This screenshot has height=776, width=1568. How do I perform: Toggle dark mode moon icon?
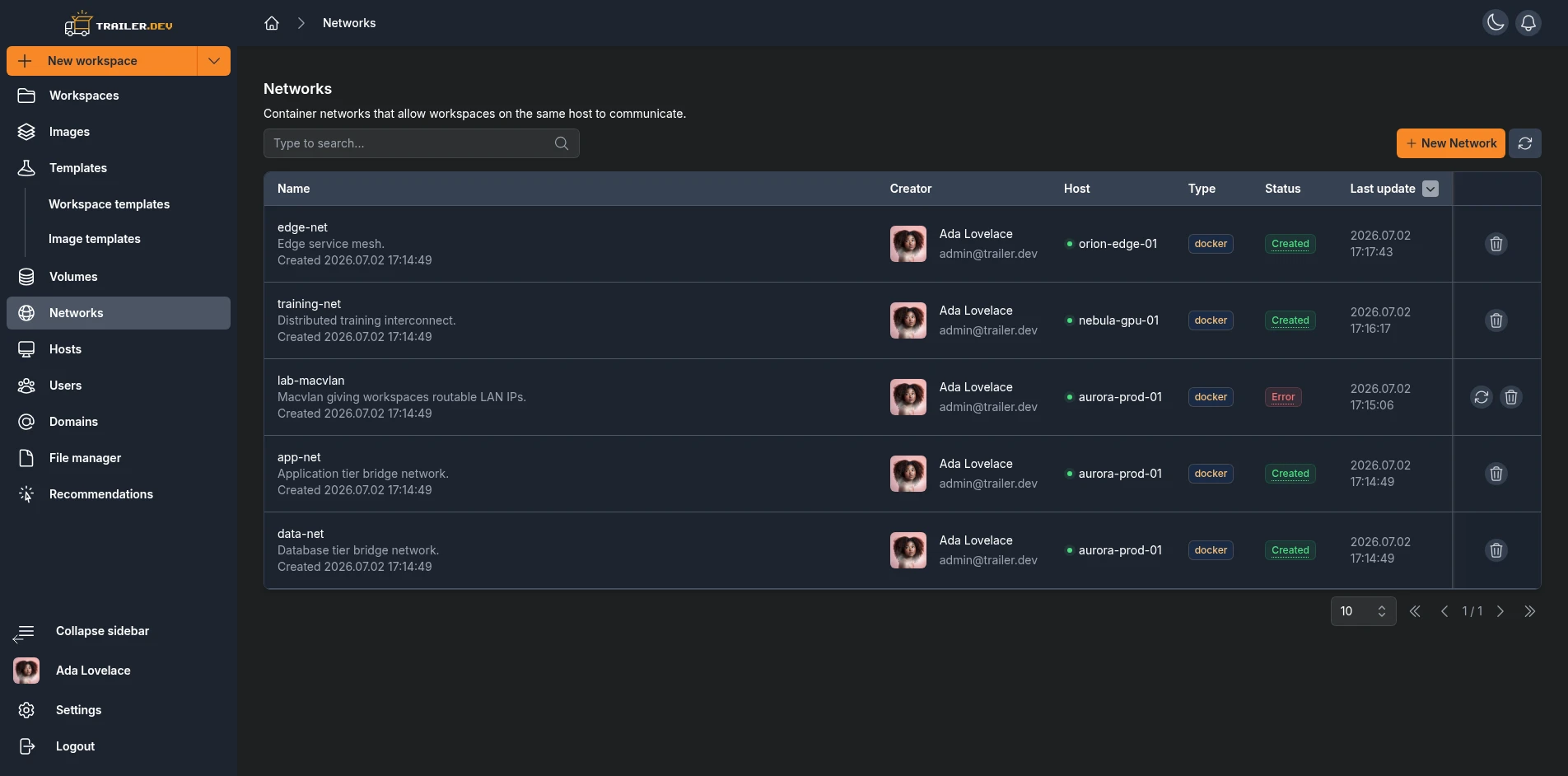[1496, 22]
